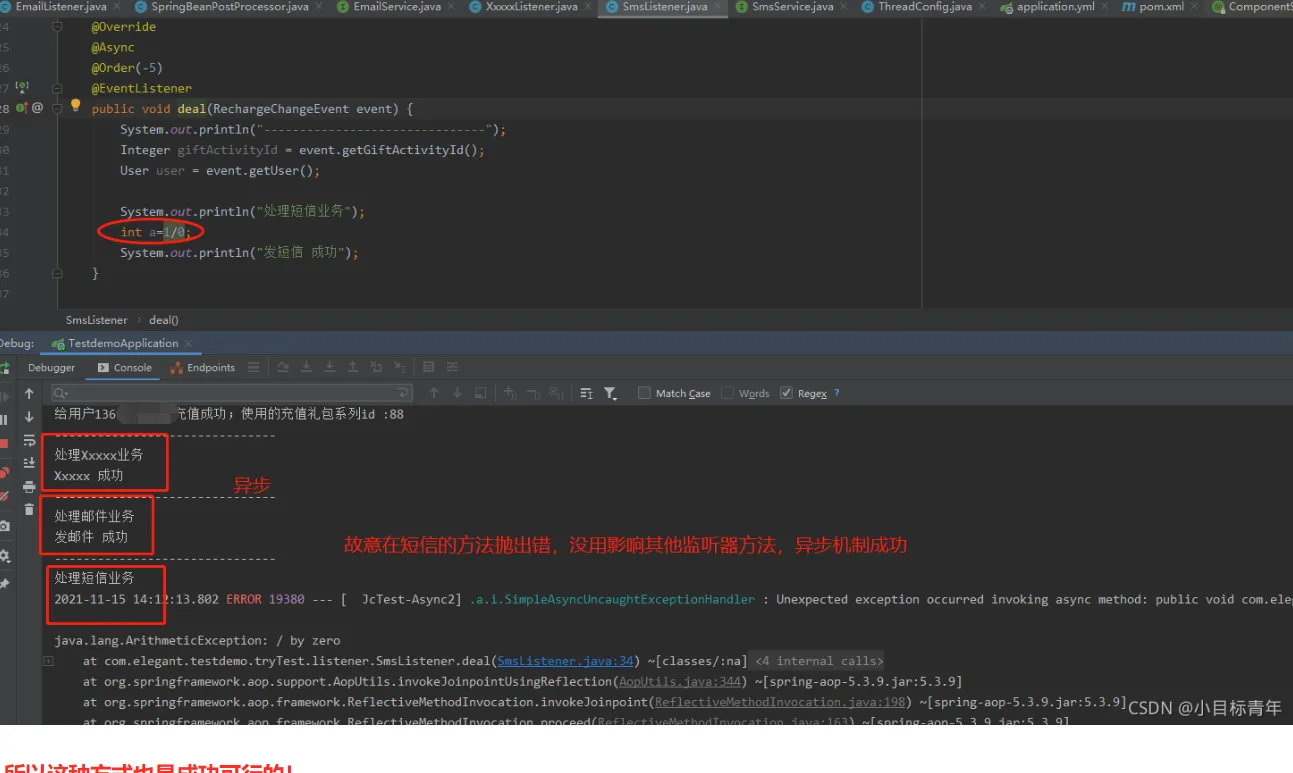Click Scroll to End console icon

pyautogui.click(x=30, y=463)
